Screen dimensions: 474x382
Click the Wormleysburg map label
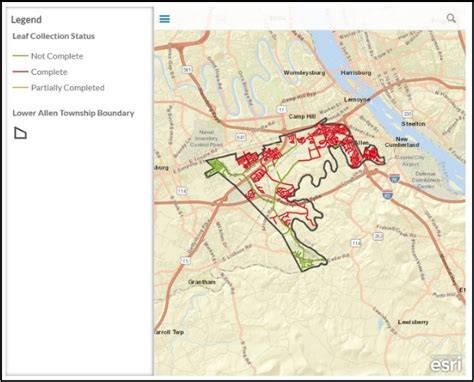pyautogui.click(x=304, y=73)
